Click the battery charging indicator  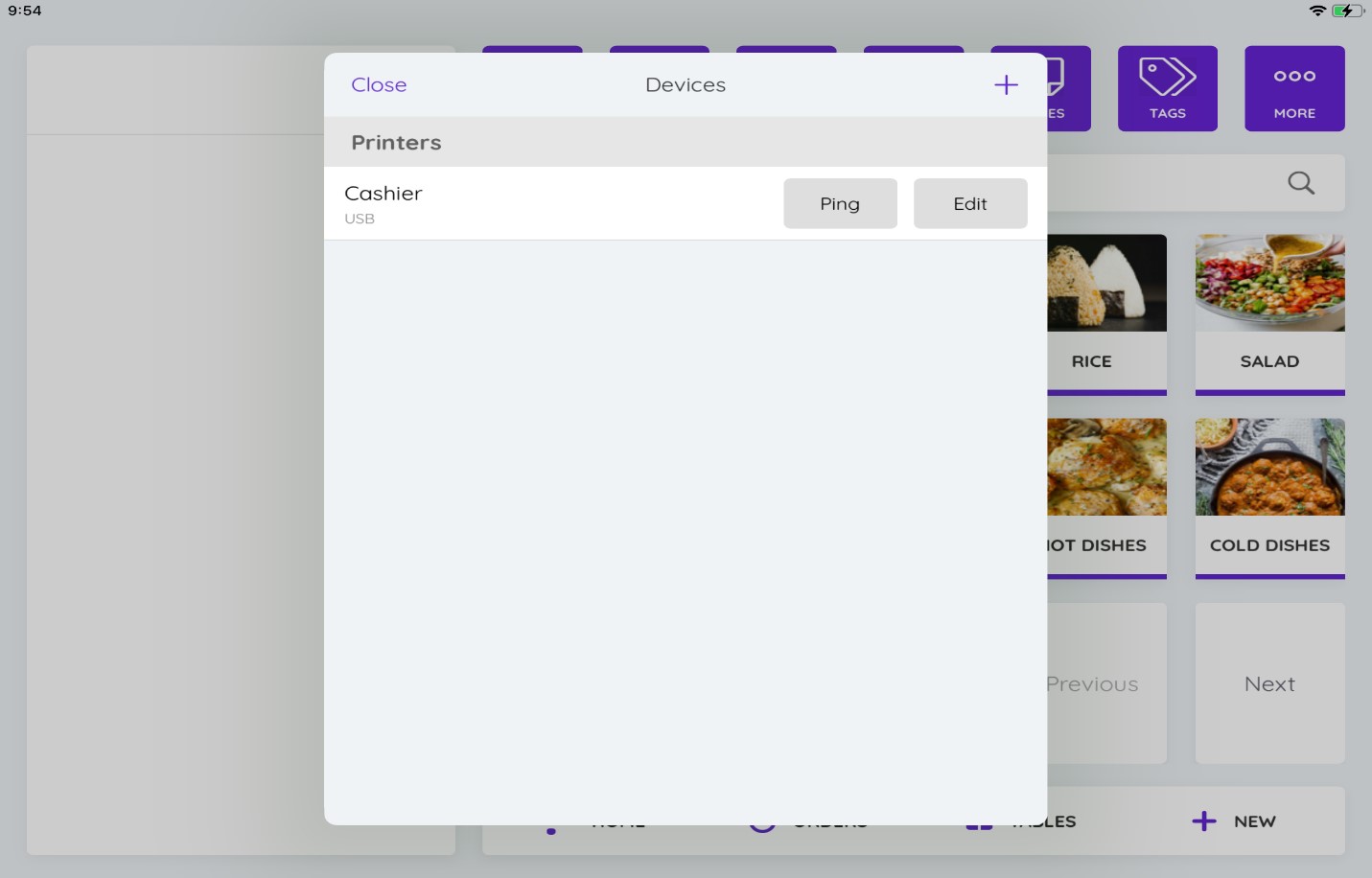coord(1346,11)
